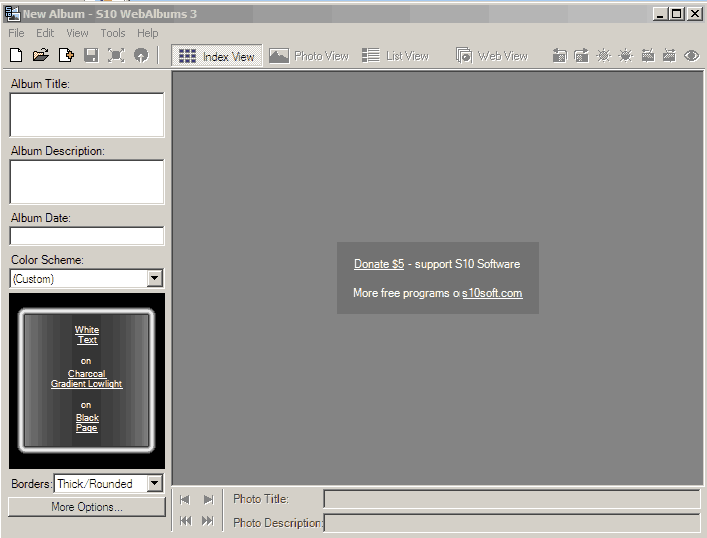Click the Charcoal Gradient Lowlight color link

tap(87, 379)
